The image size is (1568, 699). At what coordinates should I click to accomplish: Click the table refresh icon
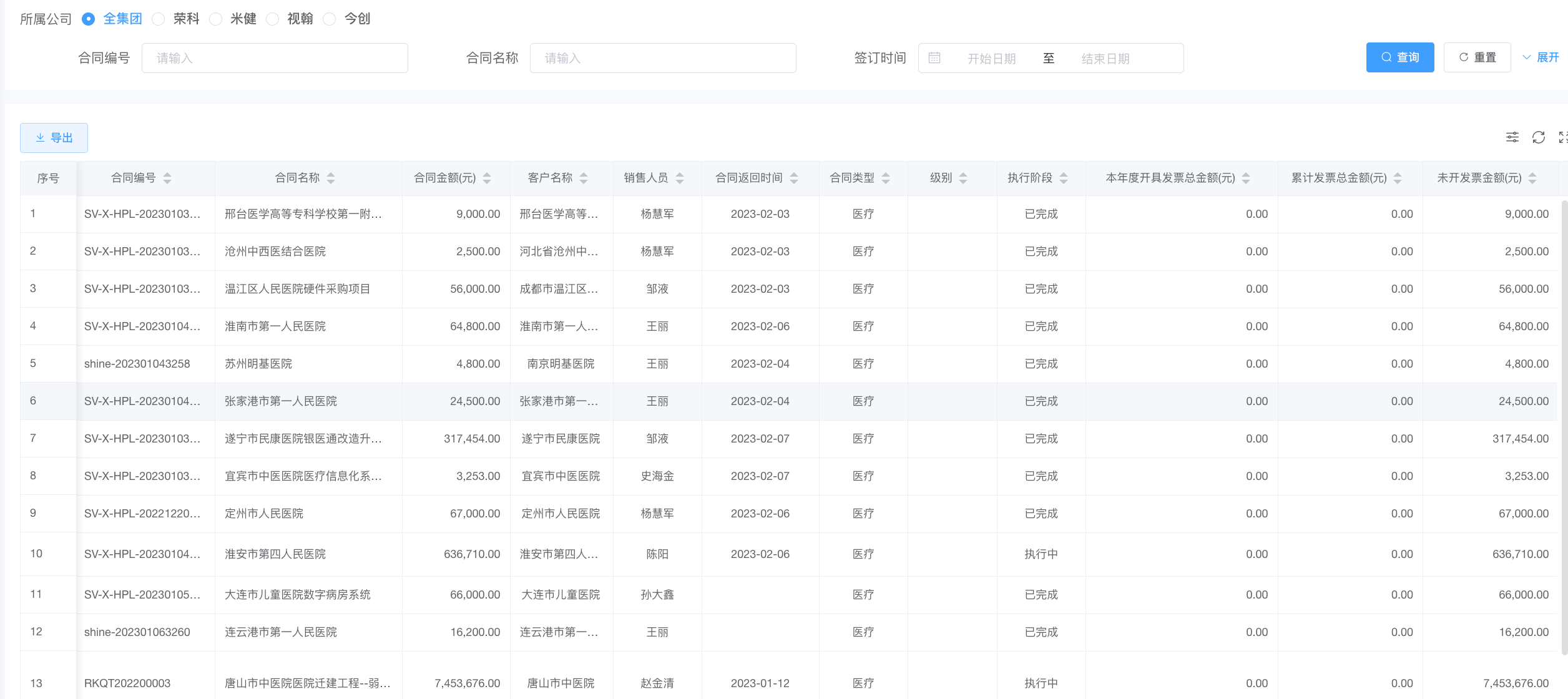coord(1538,137)
